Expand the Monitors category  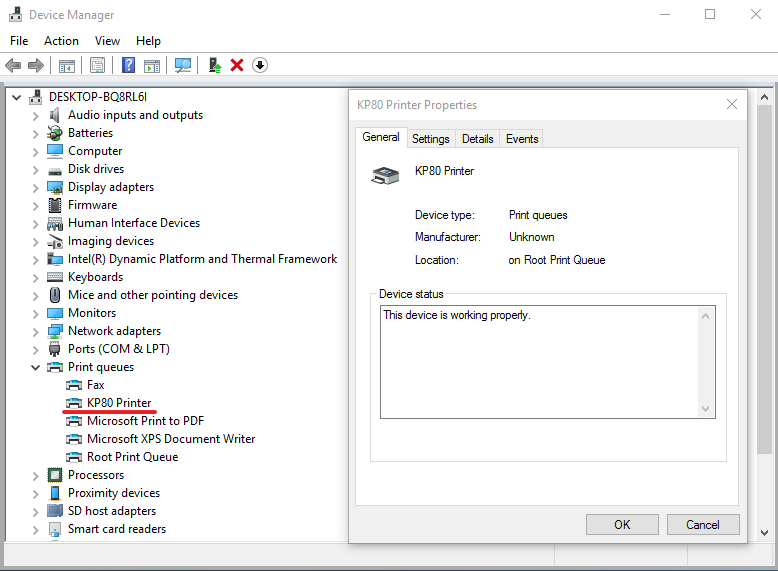tap(35, 314)
